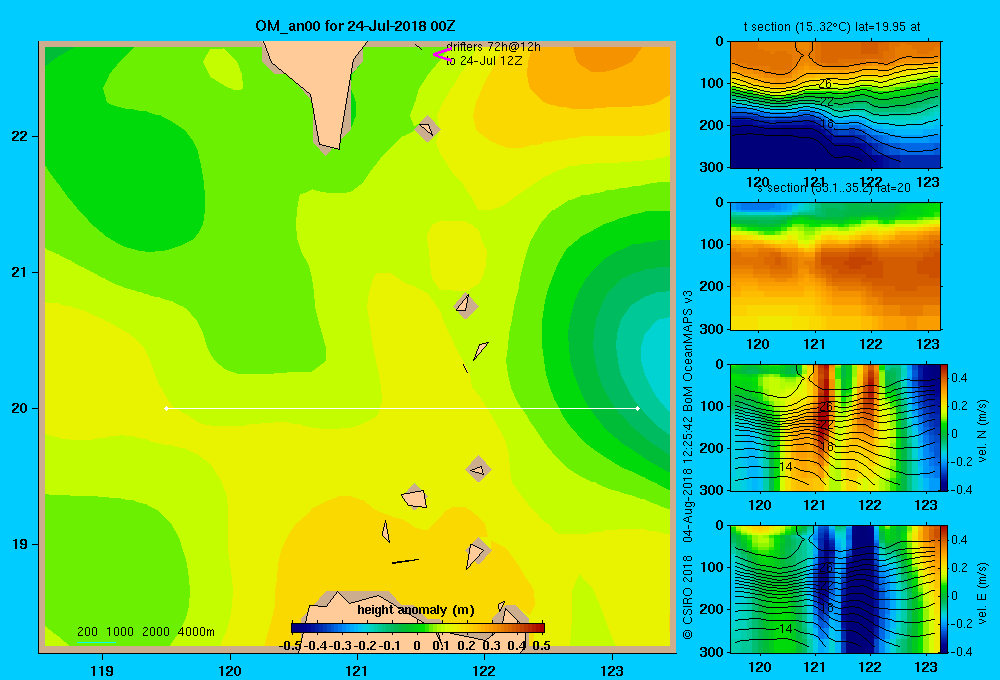The image size is (1000, 680).
Task: Click the main map's 123 longitude label
Action: click(612, 670)
